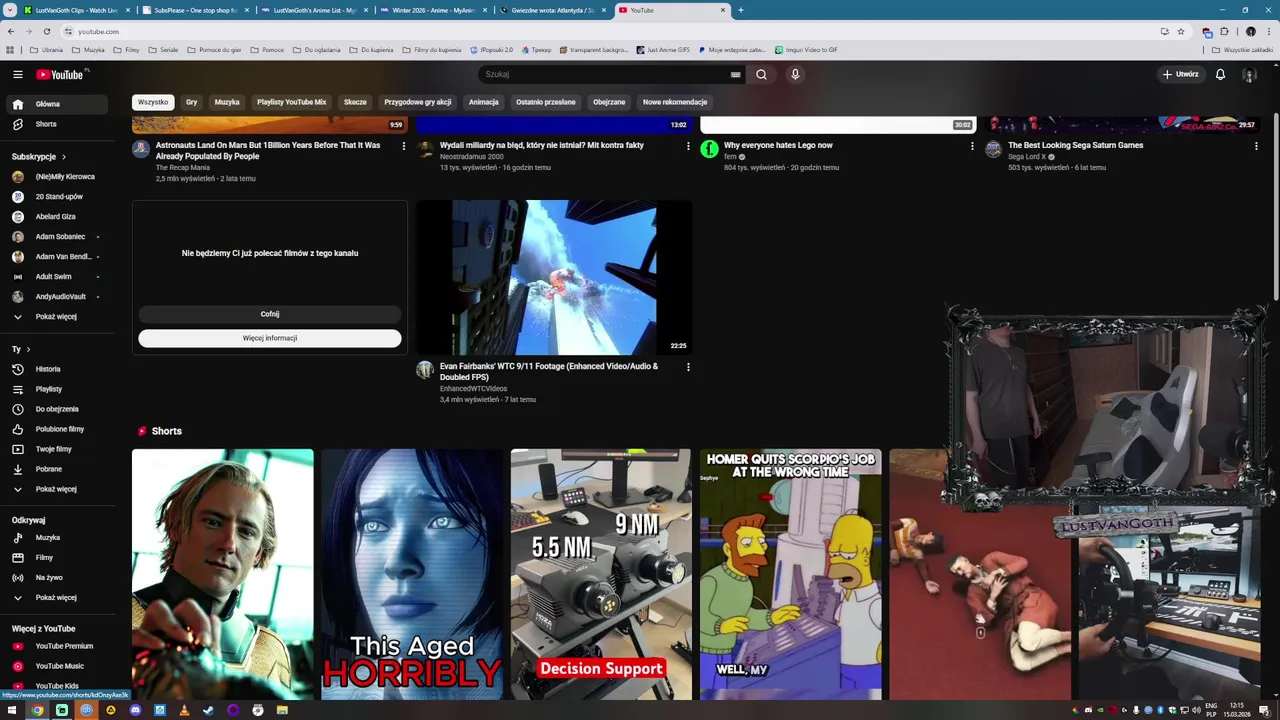Image resolution: width=1280 pixels, height=720 pixels.
Task: Open Na żywo in Odkrywaj section
Action: [x=58, y=578]
